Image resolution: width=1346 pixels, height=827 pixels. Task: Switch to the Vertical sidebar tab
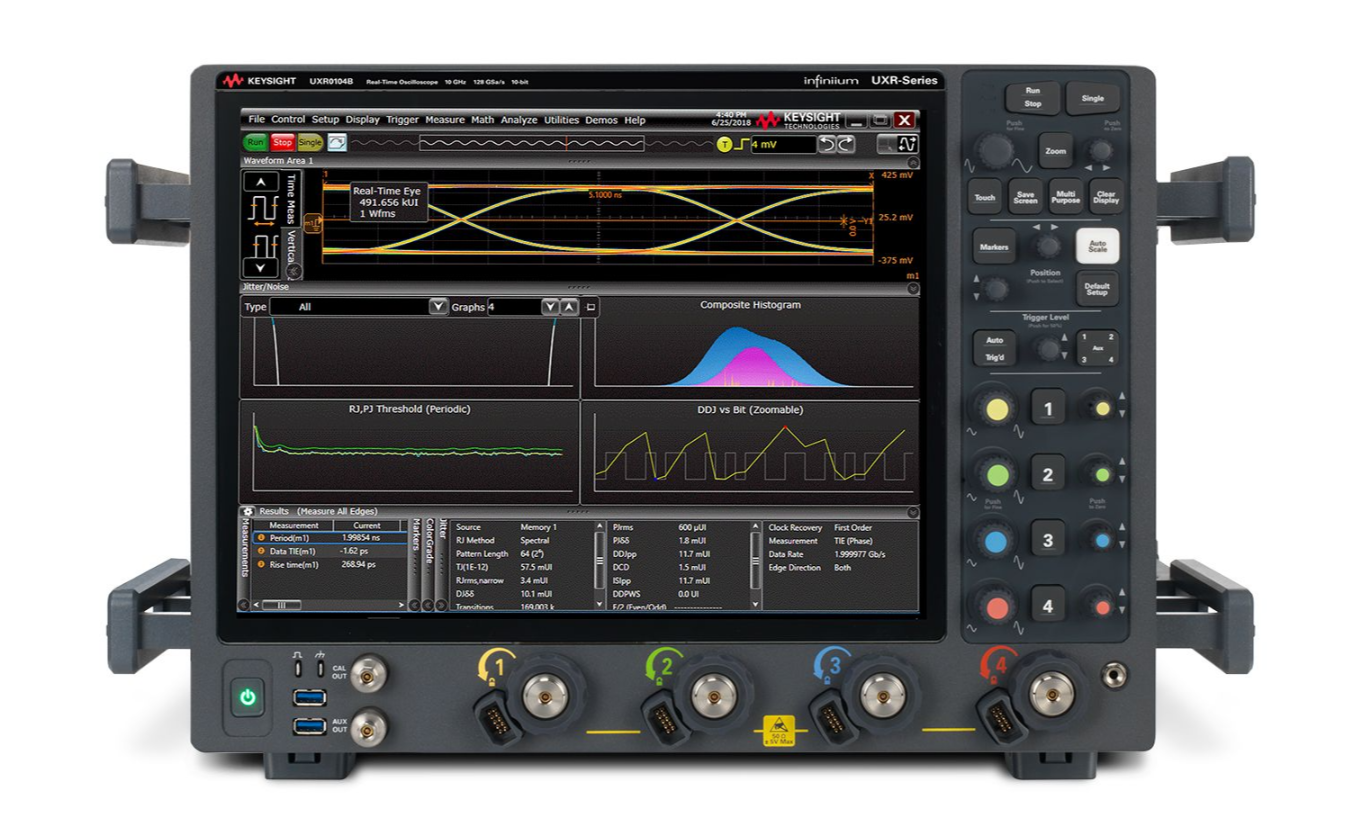pos(292,245)
